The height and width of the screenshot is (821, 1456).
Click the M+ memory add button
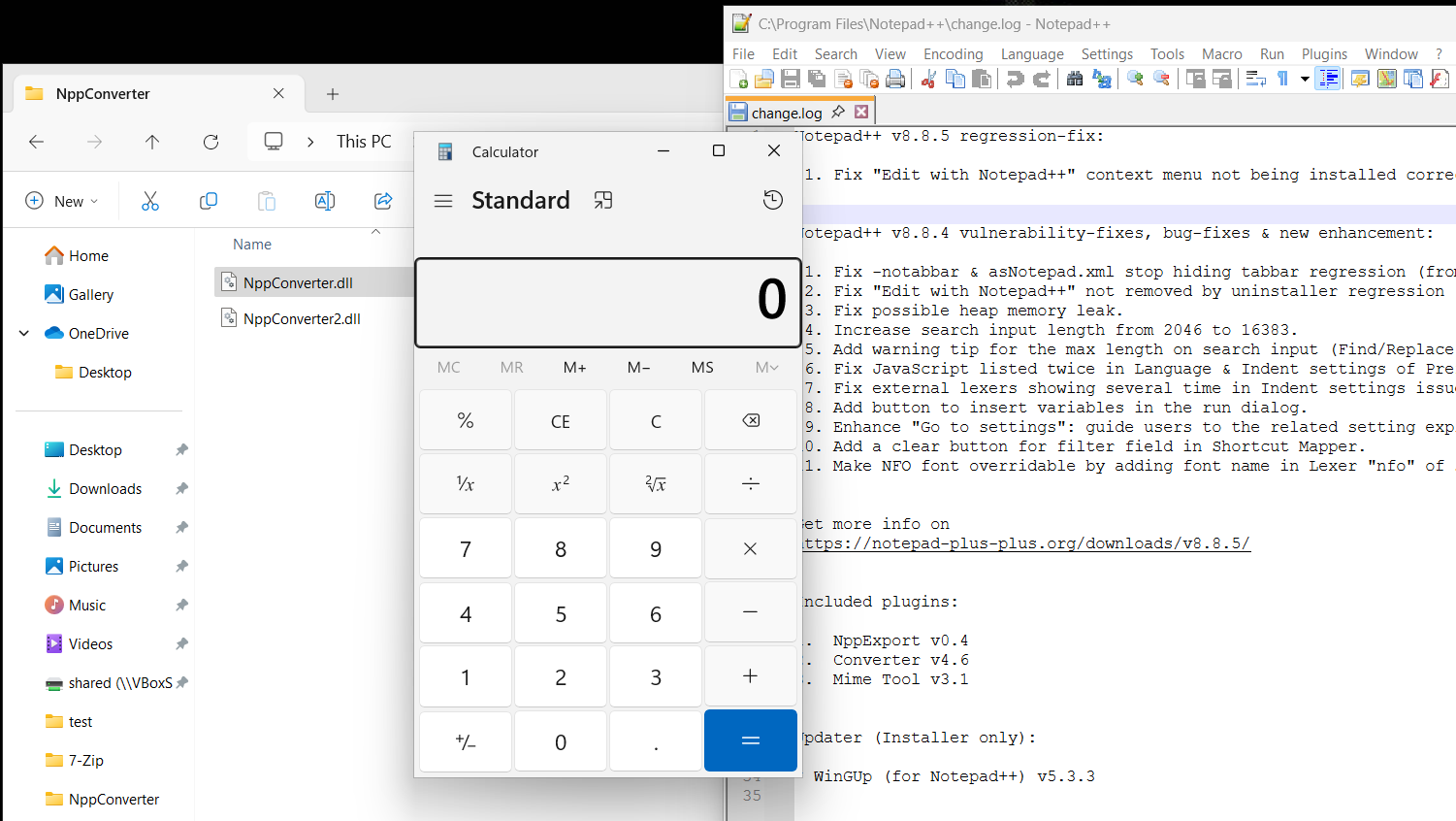click(575, 368)
